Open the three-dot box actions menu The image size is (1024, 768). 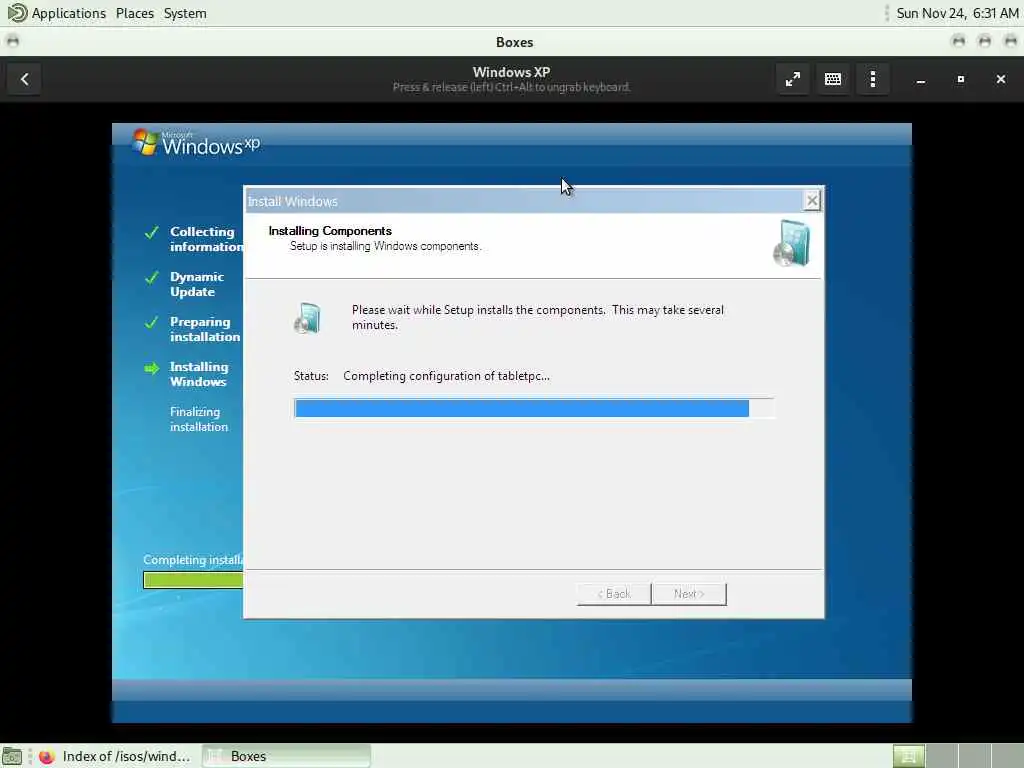pos(872,79)
